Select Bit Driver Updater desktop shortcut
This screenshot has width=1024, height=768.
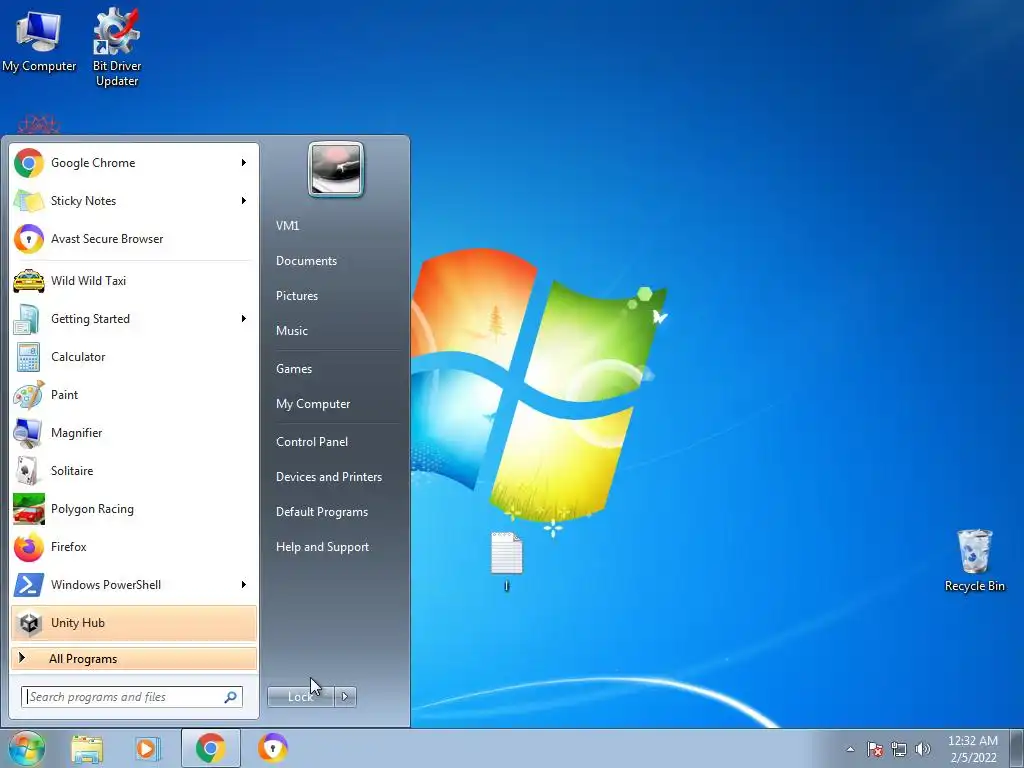(117, 47)
